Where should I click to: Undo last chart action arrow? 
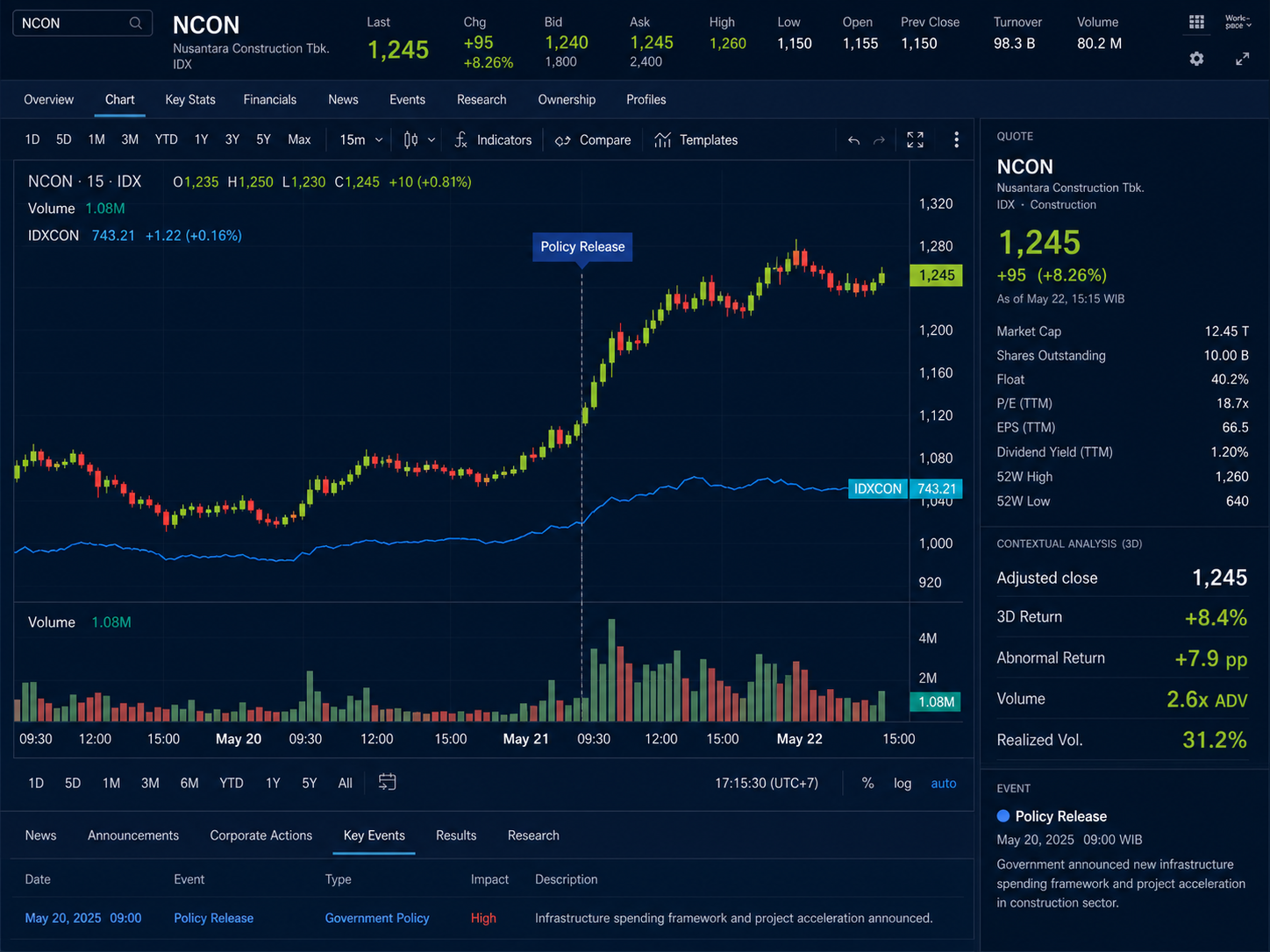[853, 140]
